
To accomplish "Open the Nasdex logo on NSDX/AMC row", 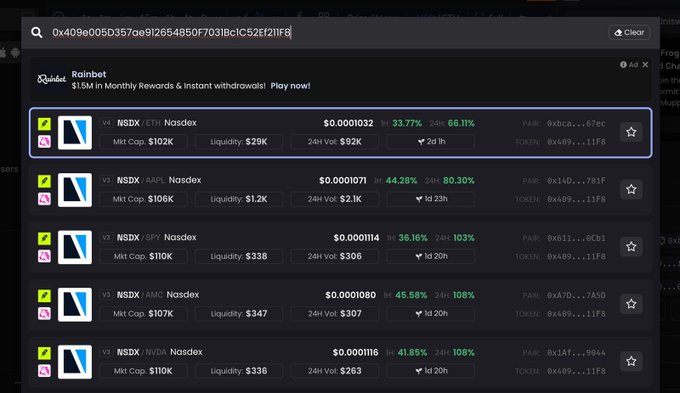I will point(75,305).
